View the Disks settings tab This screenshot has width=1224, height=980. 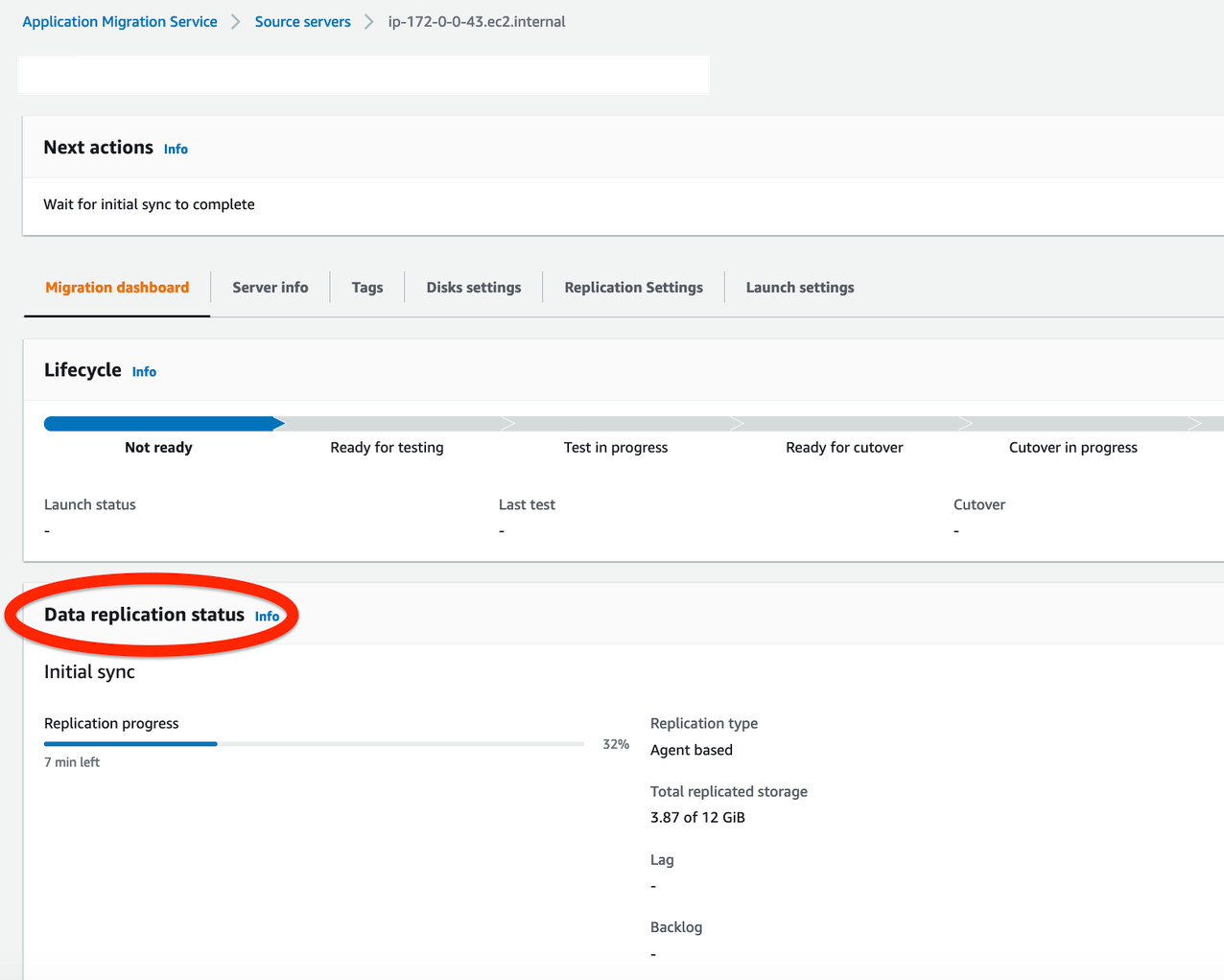point(473,287)
